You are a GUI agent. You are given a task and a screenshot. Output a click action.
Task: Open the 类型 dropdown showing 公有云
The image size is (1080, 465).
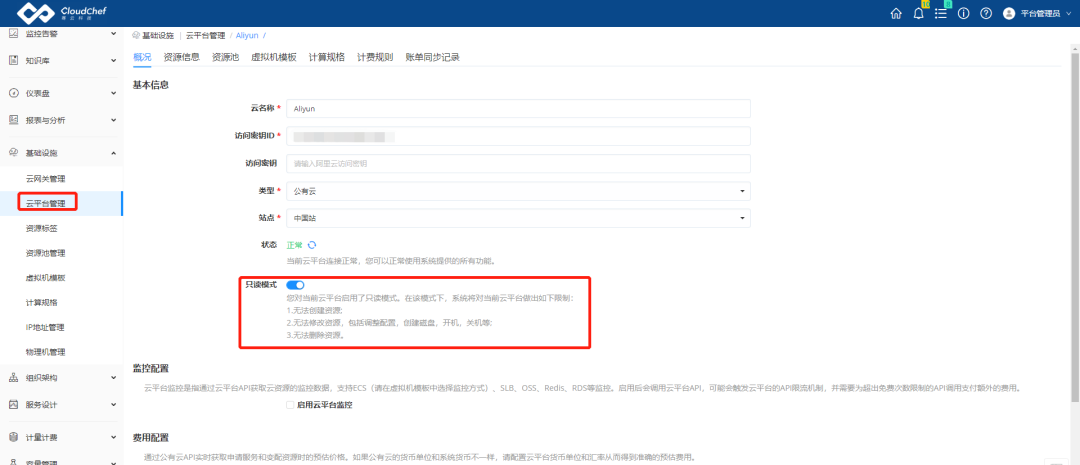pyautogui.click(x=518, y=191)
